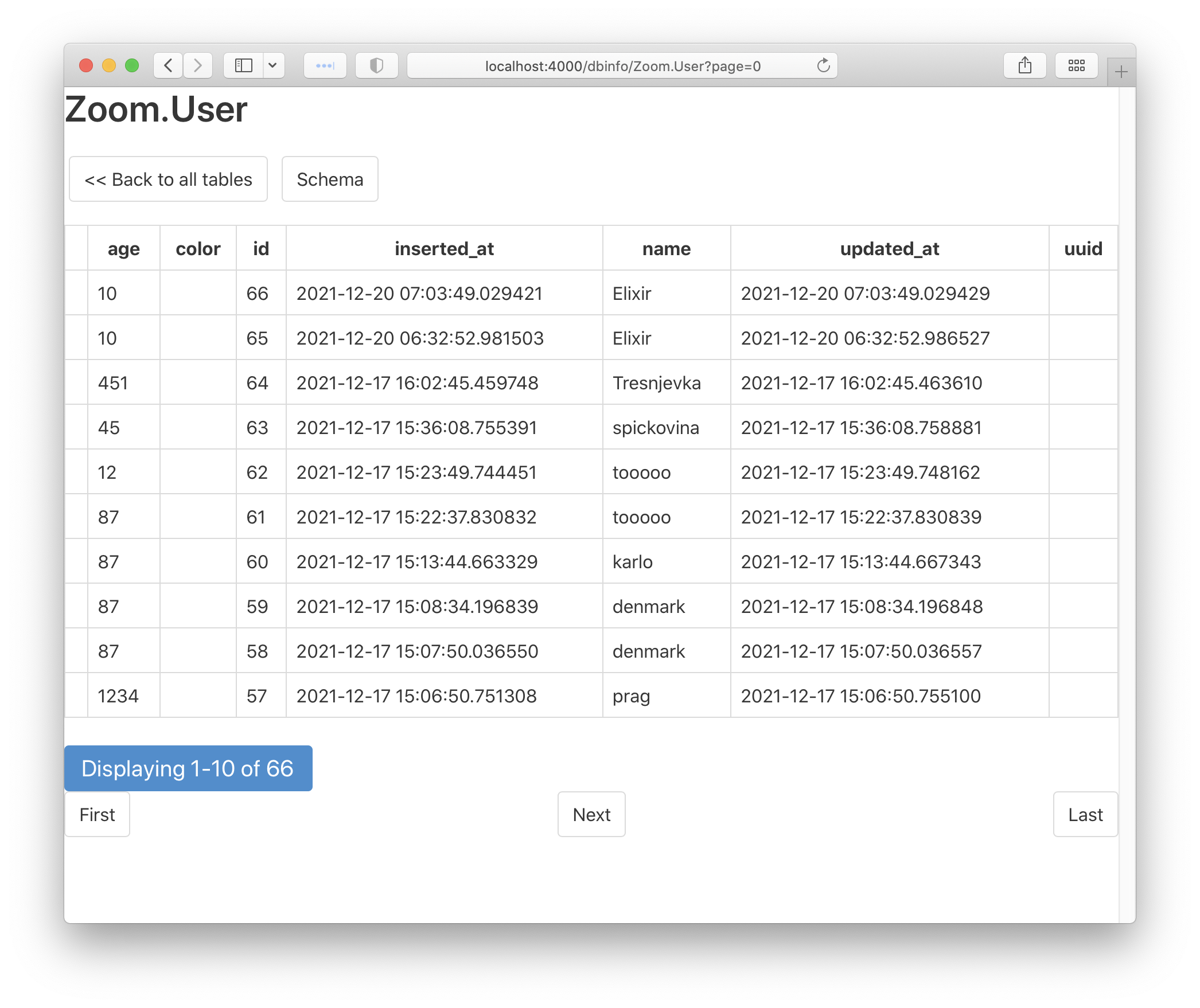Go to the Next page
The height and width of the screenshot is (1008, 1200).
(x=591, y=814)
